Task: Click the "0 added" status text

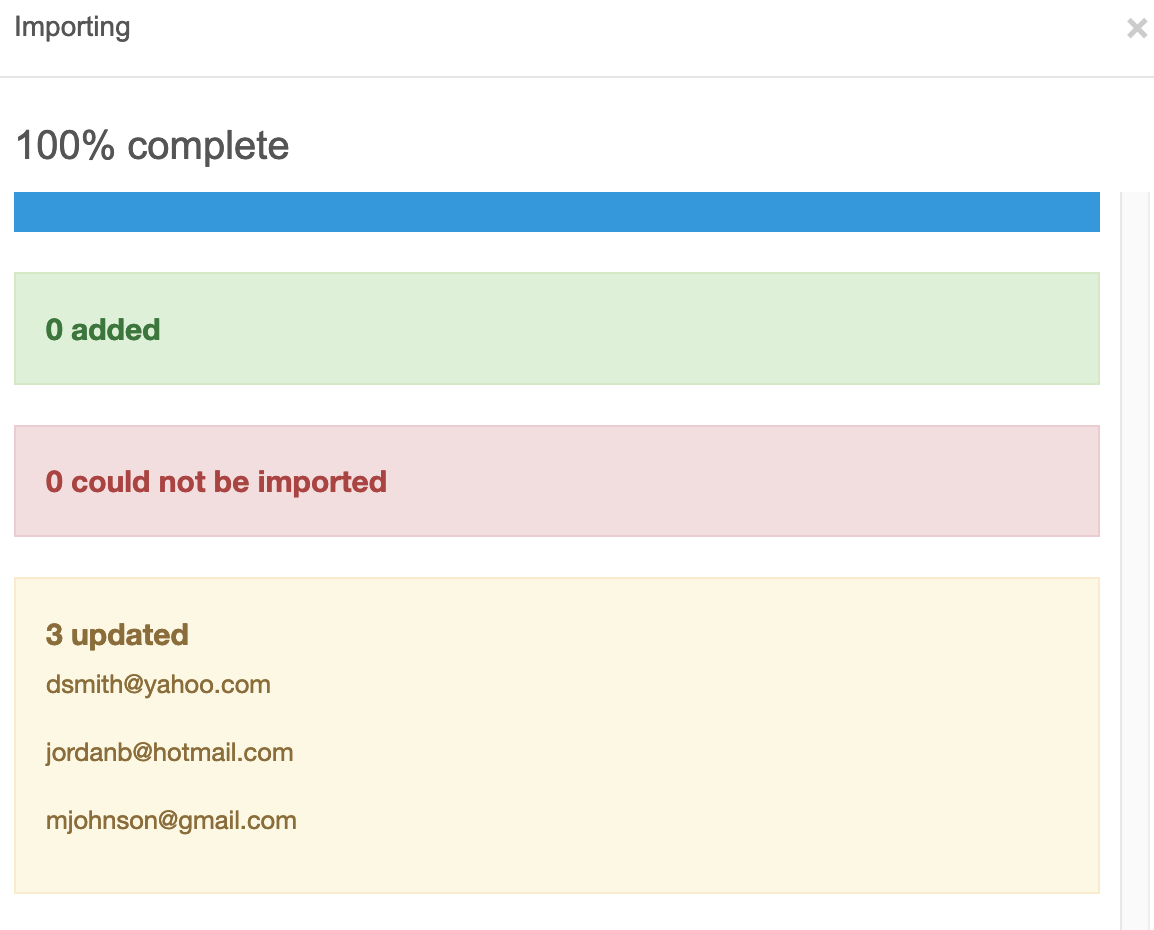Action: pos(103,330)
